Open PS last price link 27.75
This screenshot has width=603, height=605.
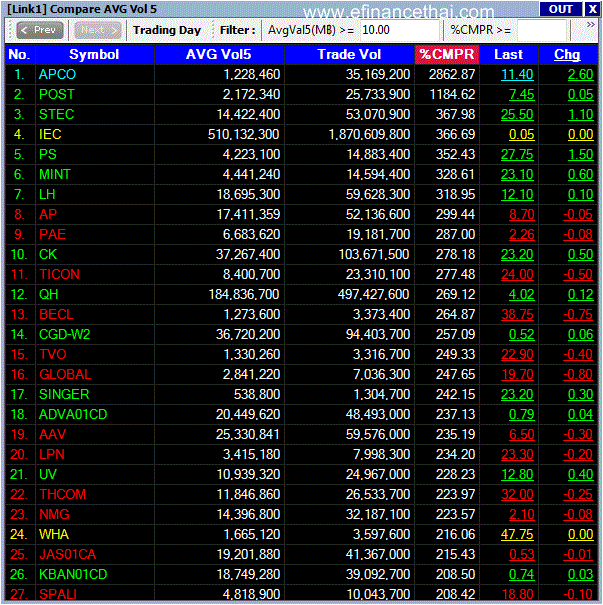517,154
